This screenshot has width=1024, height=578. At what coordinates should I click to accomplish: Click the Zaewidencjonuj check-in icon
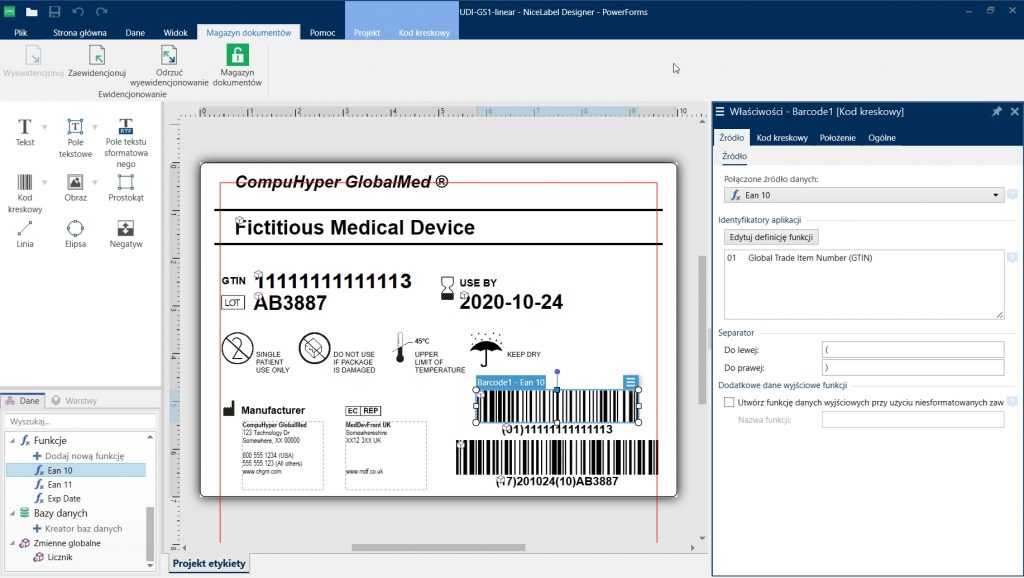(x=97, y=56)
